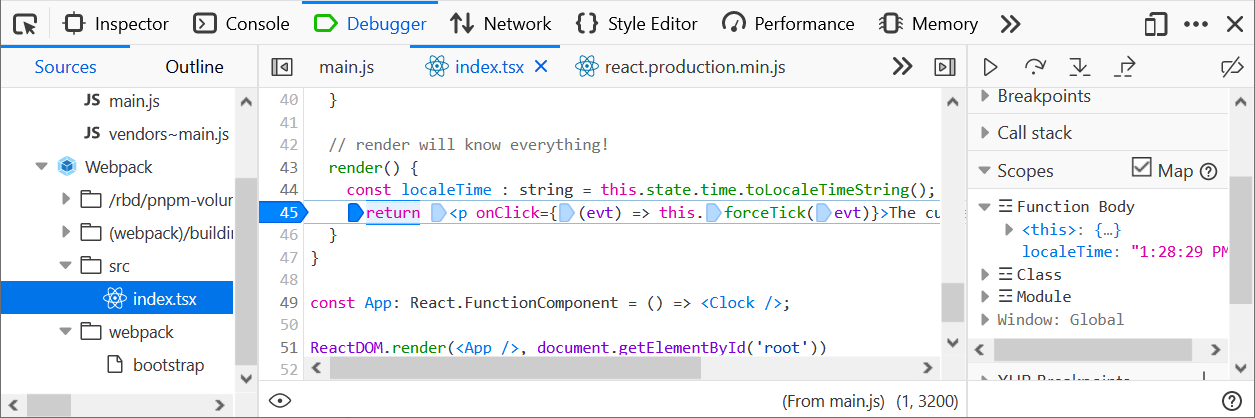The height and width of the screenshot is (418, 1255).
Task: Uncheck the Map scopes checkbox
Action: point(1141,168)
